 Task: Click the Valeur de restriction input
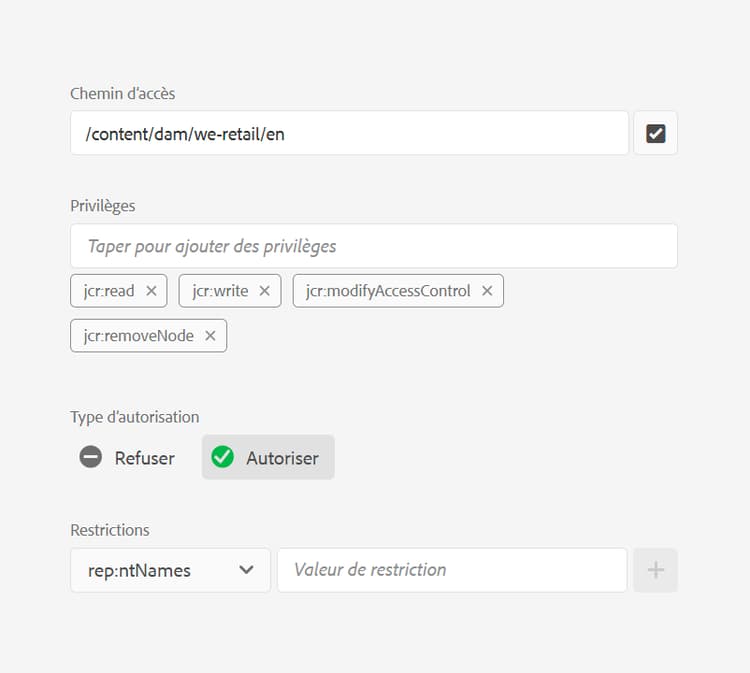click(x=452, y=570)
